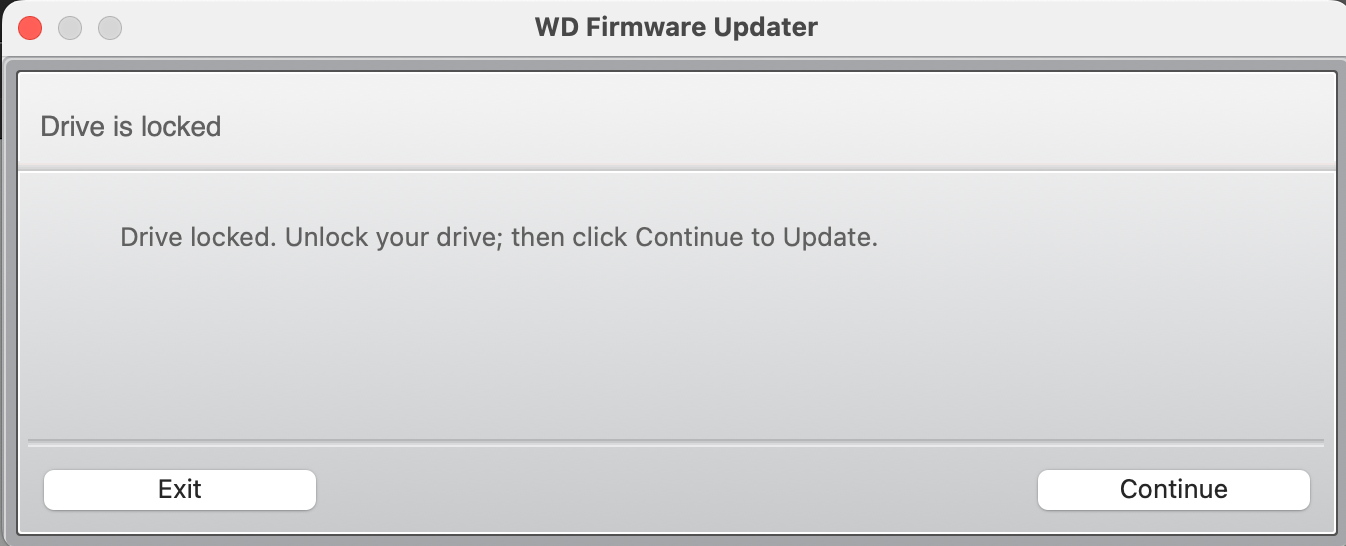This screenshot has height=546, width=1346.
Task: Click the 'Drive locked. Unlock your drive' message
Action: pyautogui.click(x=498, y=238)
